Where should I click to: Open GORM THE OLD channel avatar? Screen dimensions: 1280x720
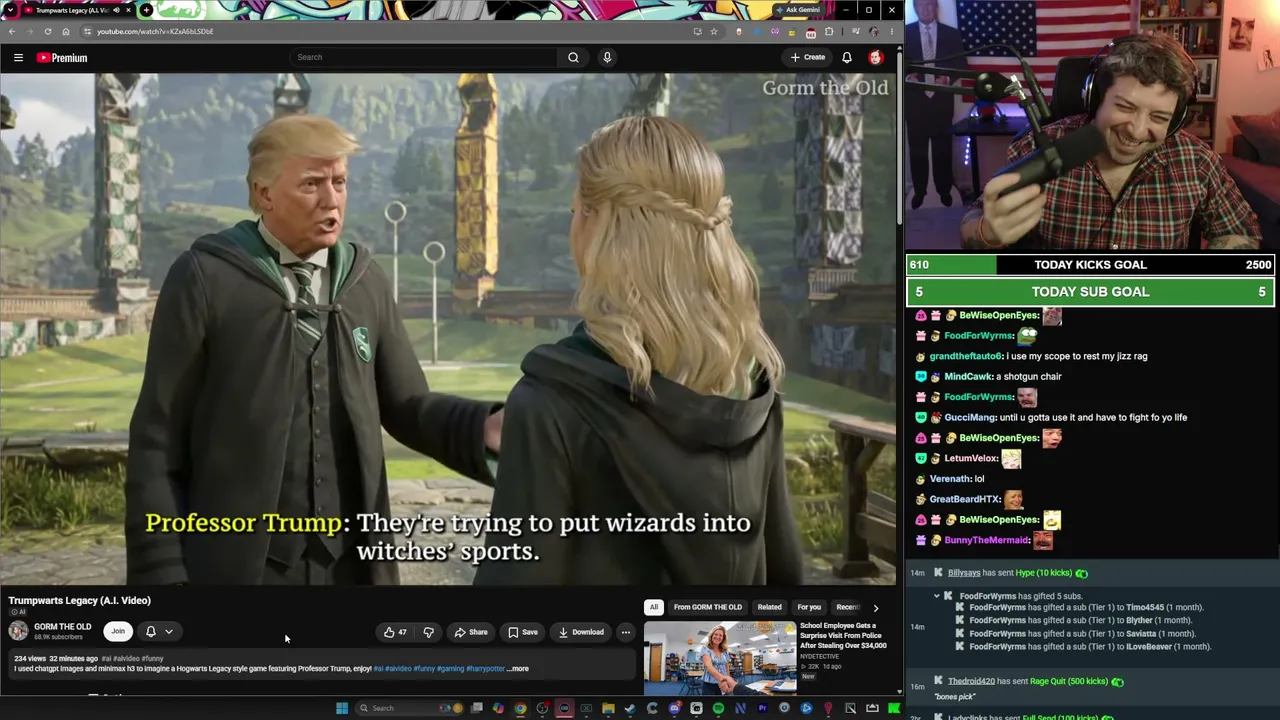(x=18, y=631)
